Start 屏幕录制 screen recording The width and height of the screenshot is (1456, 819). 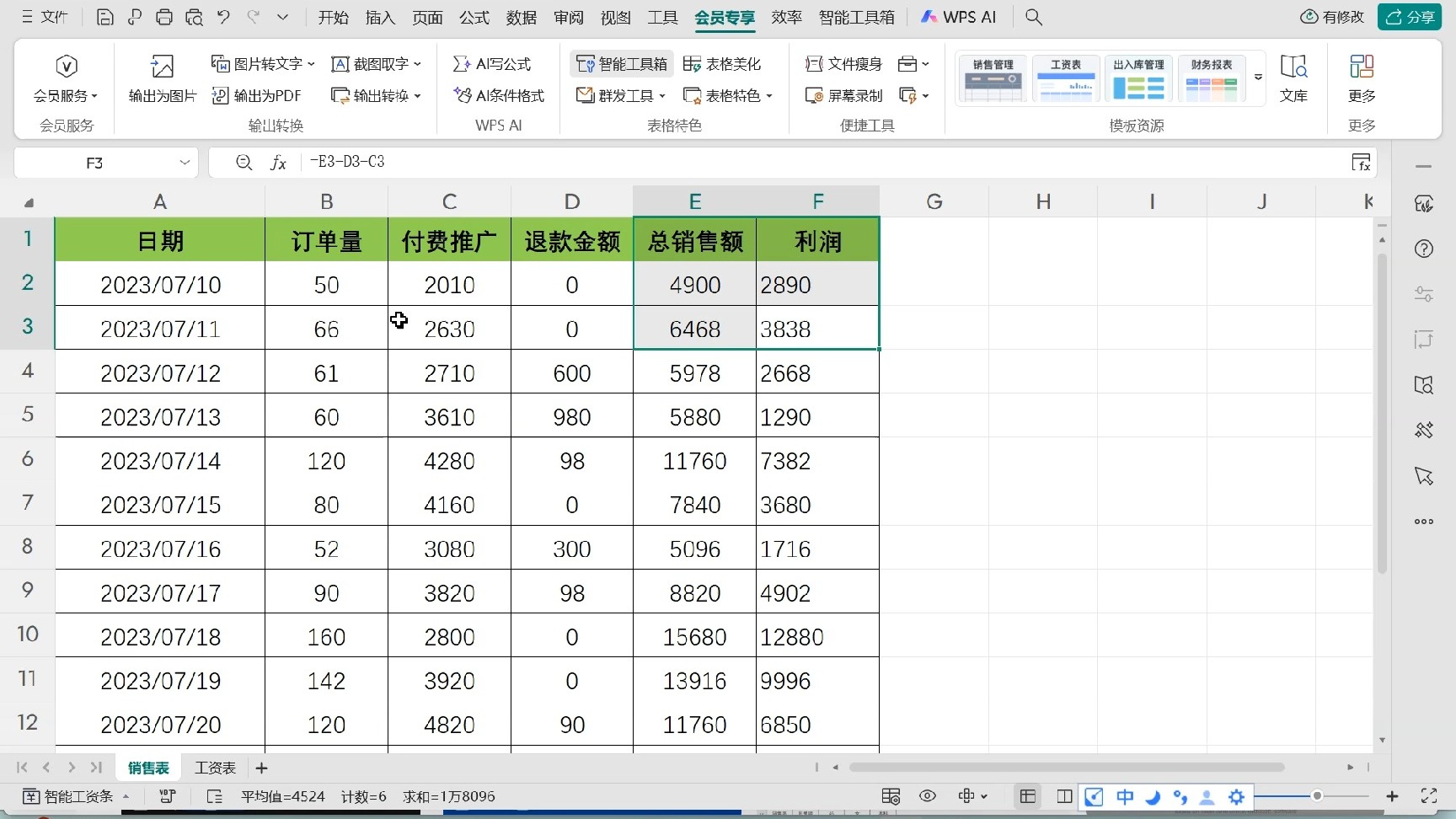pyautogui.click(x=843, y=96)
